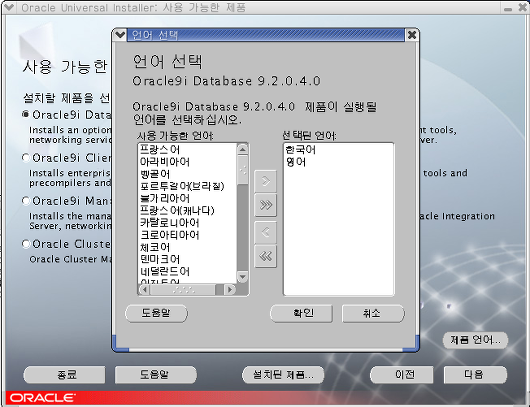Click the vertical scrollbar thumb of language list
This screenshot has height=407, width=530.
[x=242, y=170]
